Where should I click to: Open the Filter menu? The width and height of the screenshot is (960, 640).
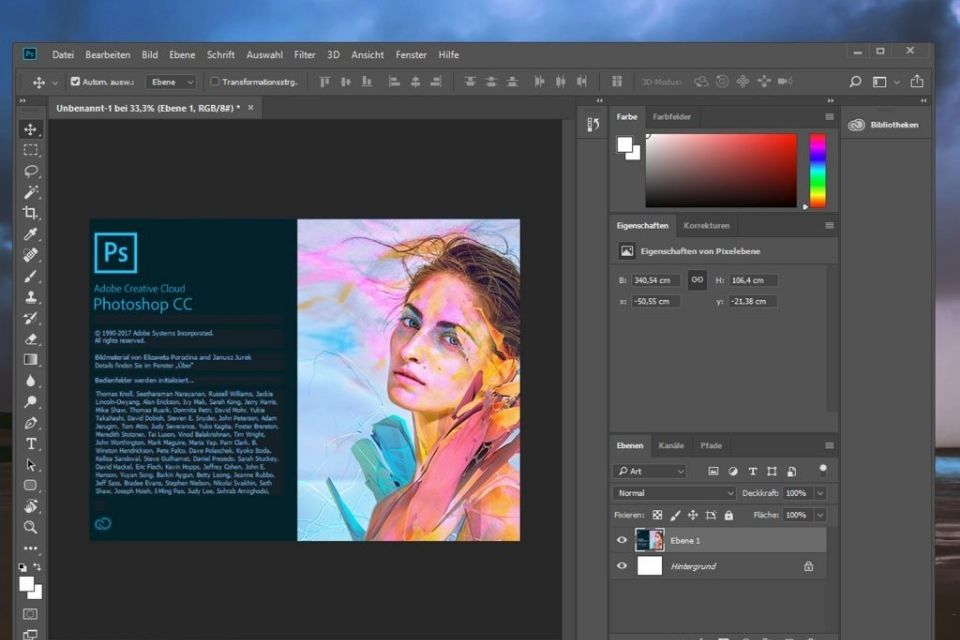304,55
